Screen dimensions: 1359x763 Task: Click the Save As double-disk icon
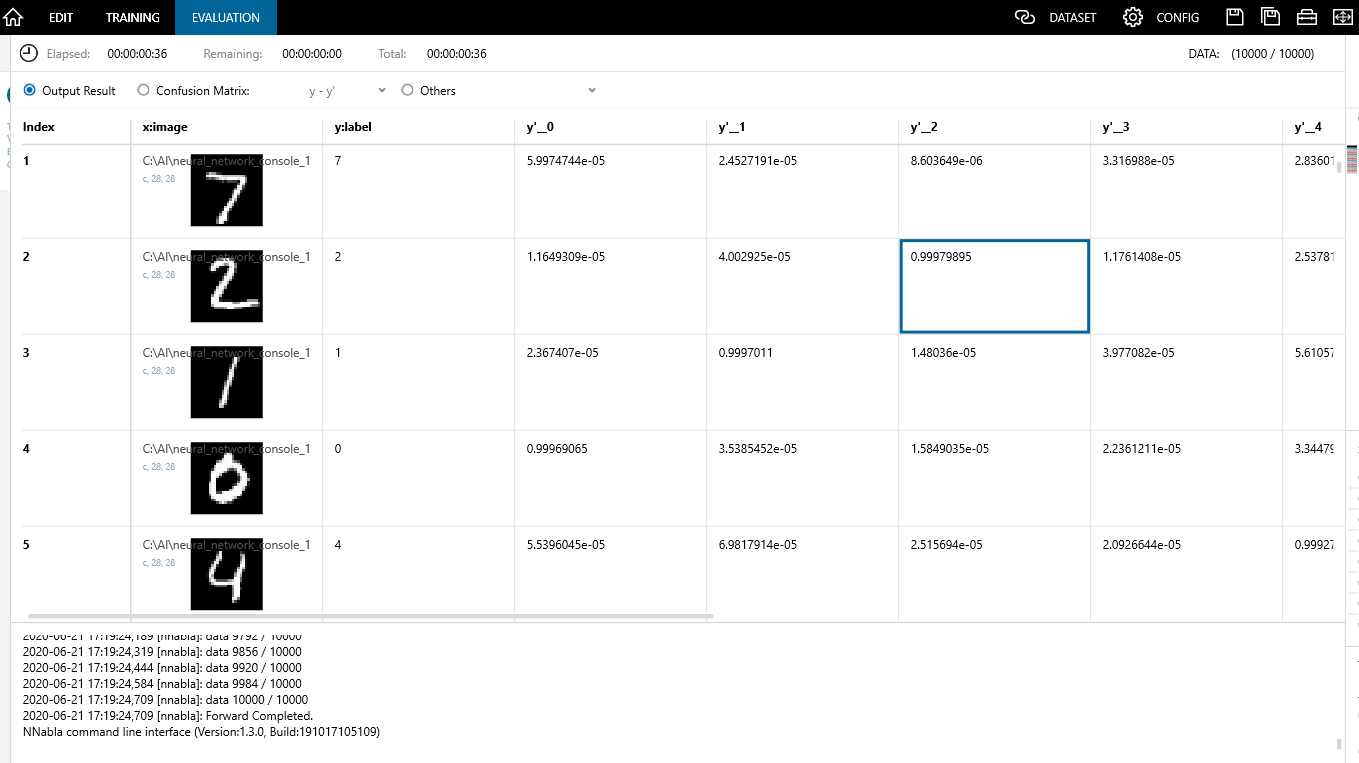[1271, 17]
